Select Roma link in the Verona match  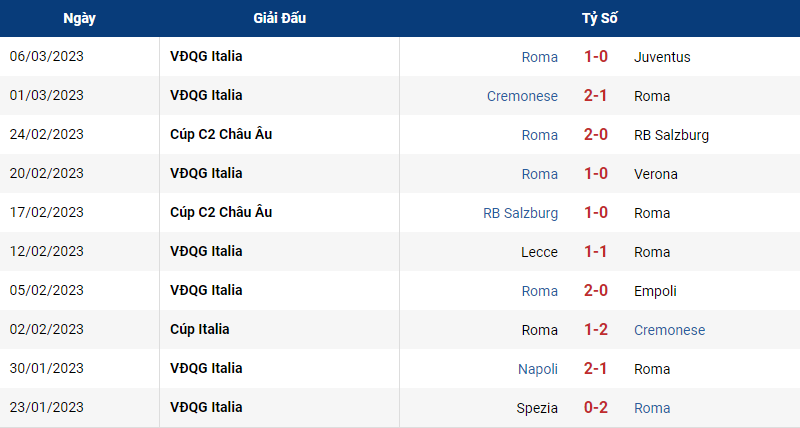tap(539, 174)
